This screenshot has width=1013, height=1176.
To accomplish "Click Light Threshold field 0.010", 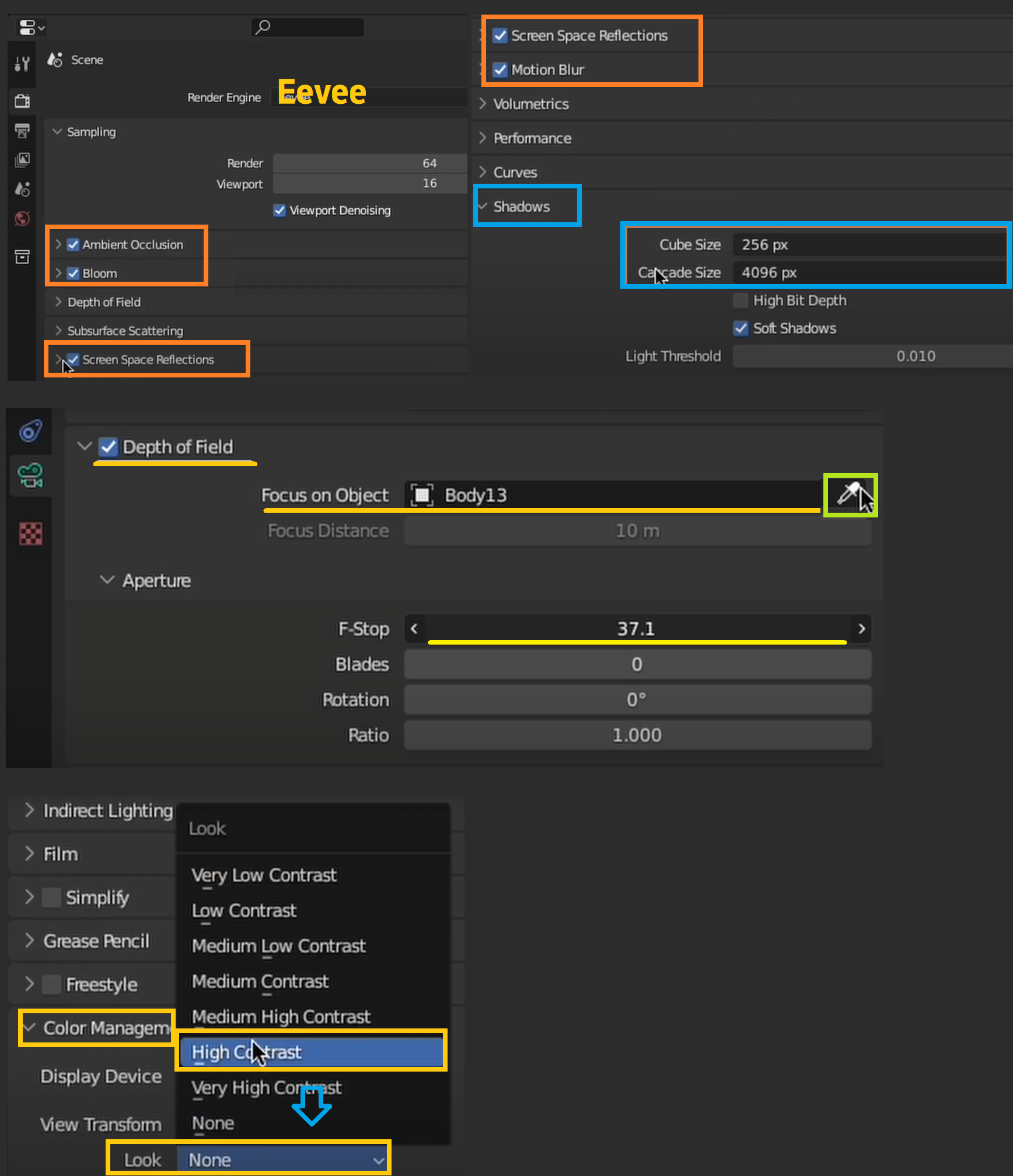I will pyautogui.click(x=872, y=356).
